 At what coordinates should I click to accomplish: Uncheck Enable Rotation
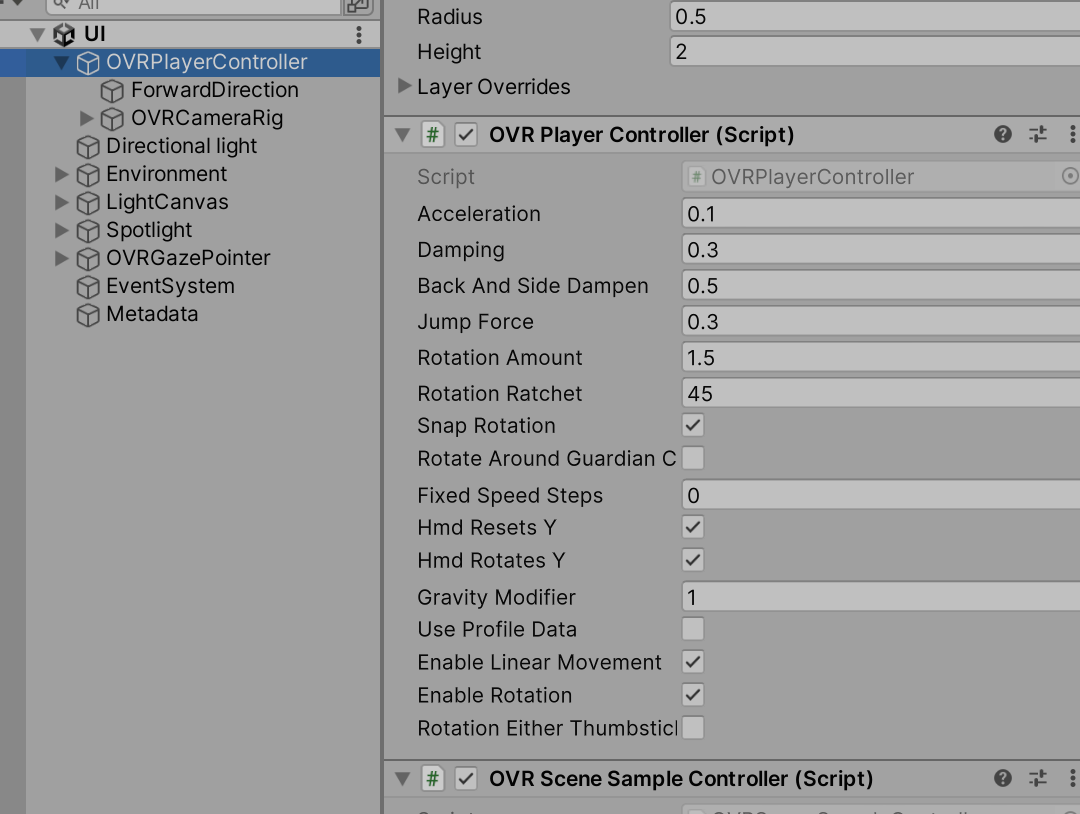[x=693, y=695]
